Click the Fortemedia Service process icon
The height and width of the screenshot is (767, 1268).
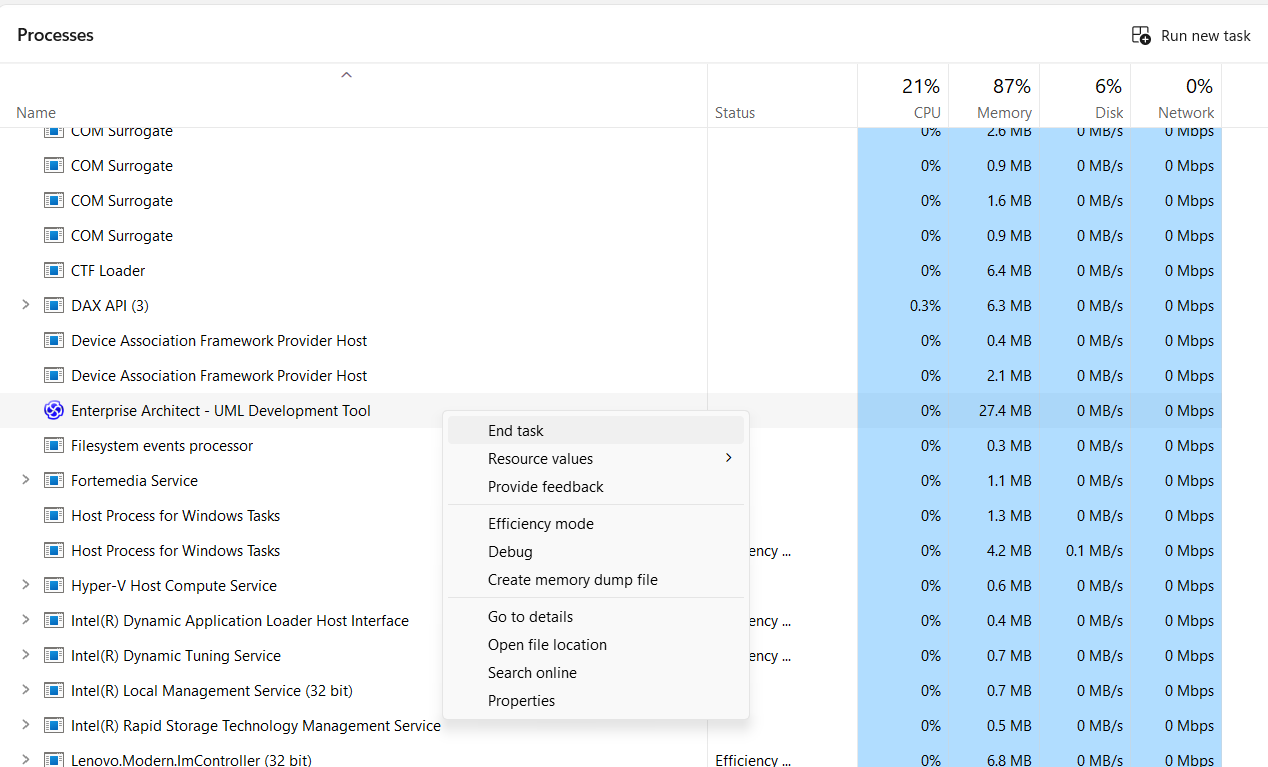tap(54, 481)
